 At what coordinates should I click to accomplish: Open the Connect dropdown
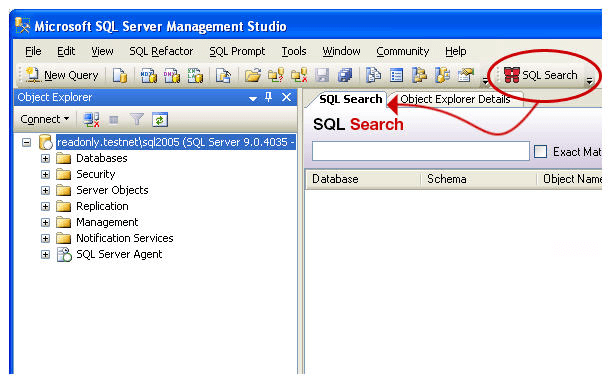pyautogui.click(x=44, y=119)
